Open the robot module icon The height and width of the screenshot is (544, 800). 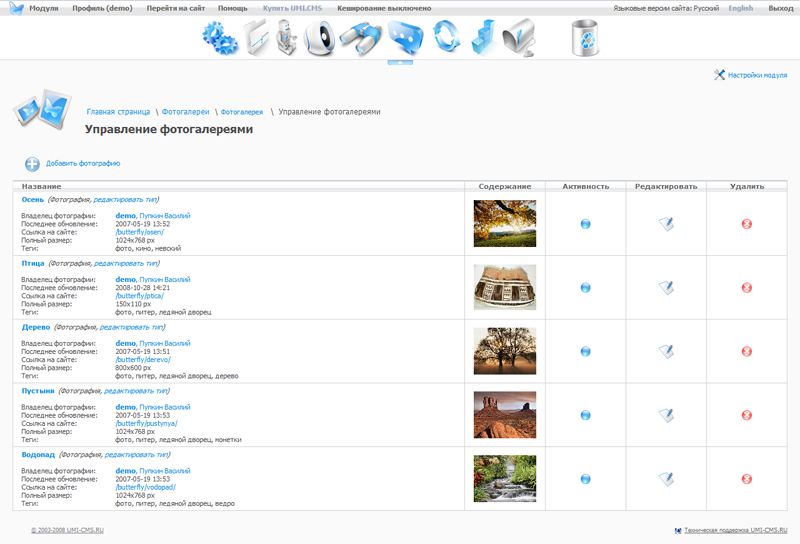coord(287,37)
